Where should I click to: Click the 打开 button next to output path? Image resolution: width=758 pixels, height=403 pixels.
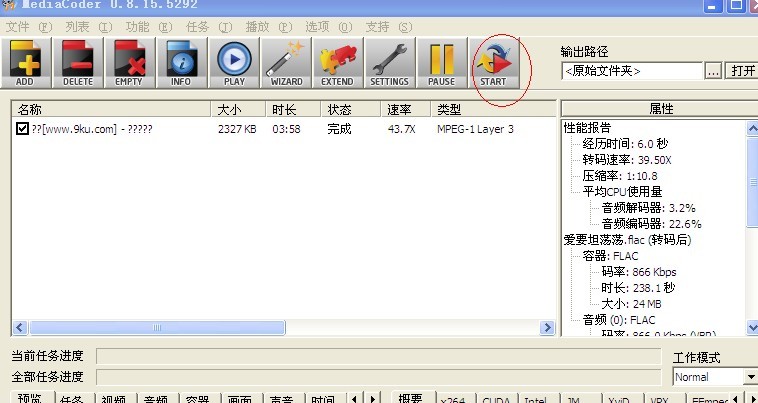(x=742, y=71)
